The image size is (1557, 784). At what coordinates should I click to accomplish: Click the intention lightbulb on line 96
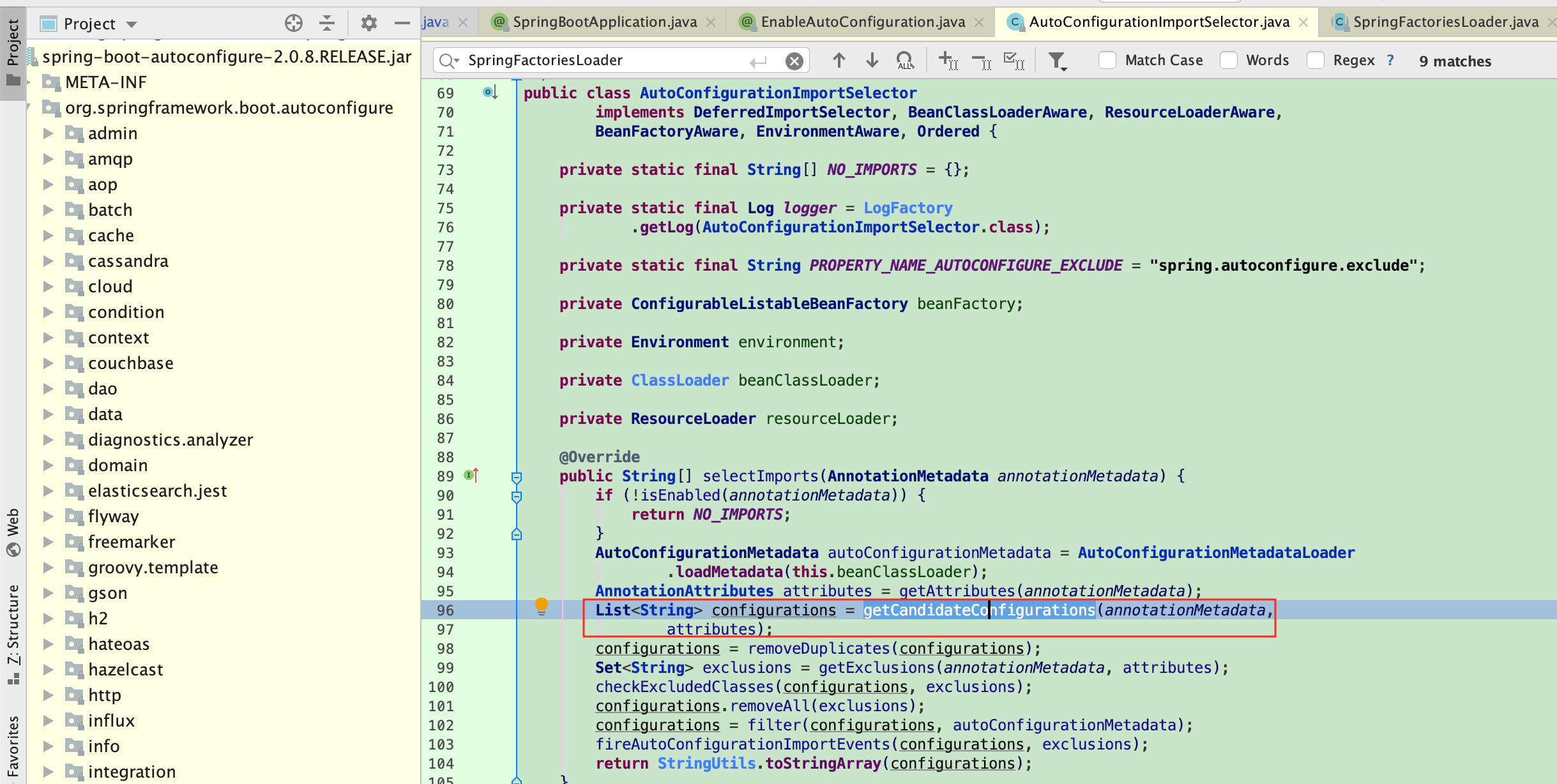pos(541,605)
